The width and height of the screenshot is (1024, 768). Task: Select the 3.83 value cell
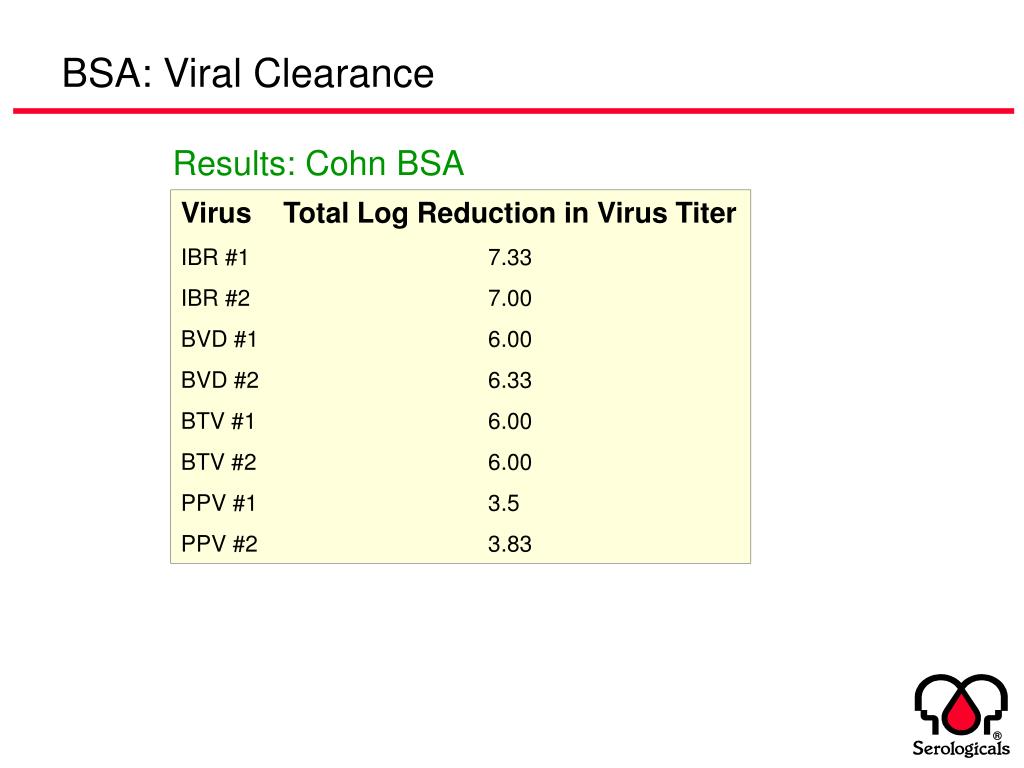coord(509,544)
